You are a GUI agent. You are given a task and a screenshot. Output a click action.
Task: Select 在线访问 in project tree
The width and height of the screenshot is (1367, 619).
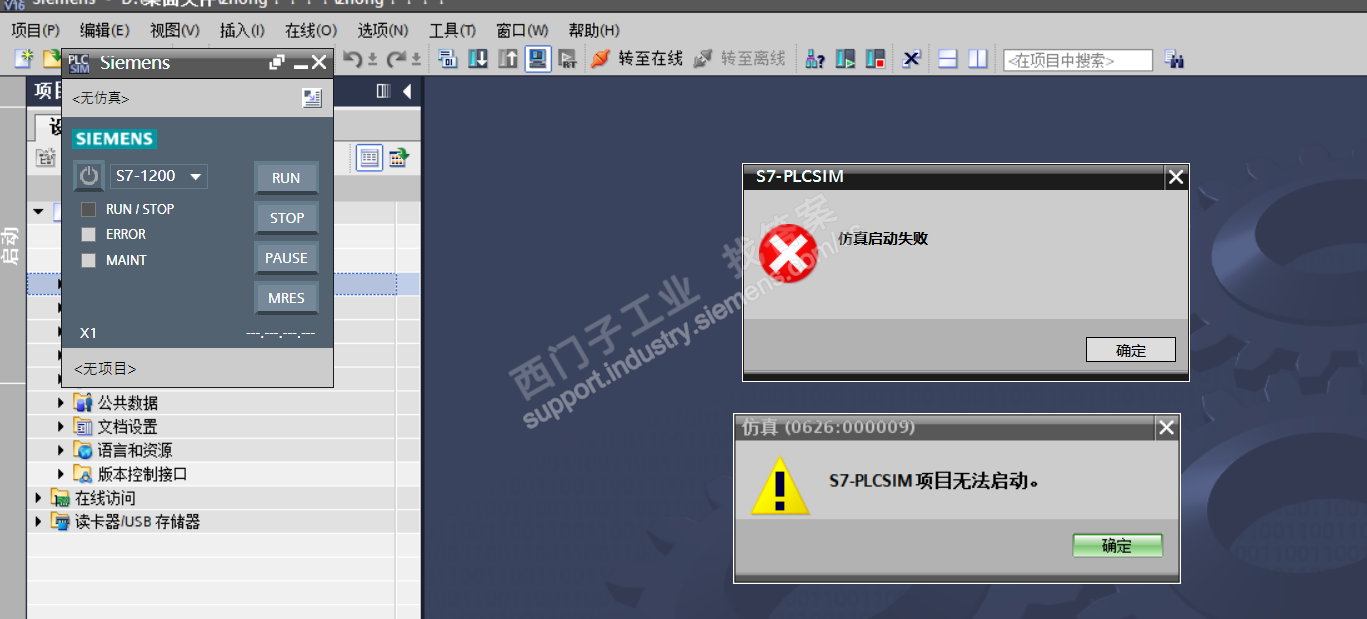tap(105, 498)
